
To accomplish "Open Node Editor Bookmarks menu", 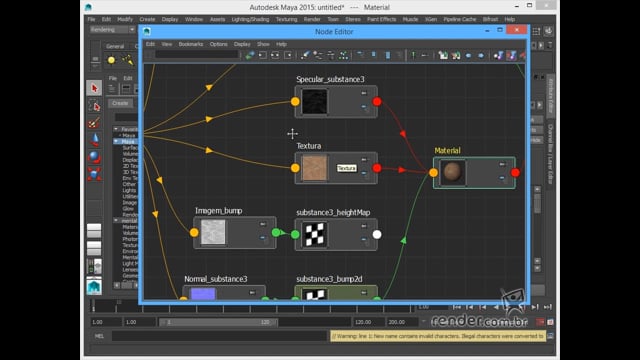I will (x=191, y=44).
